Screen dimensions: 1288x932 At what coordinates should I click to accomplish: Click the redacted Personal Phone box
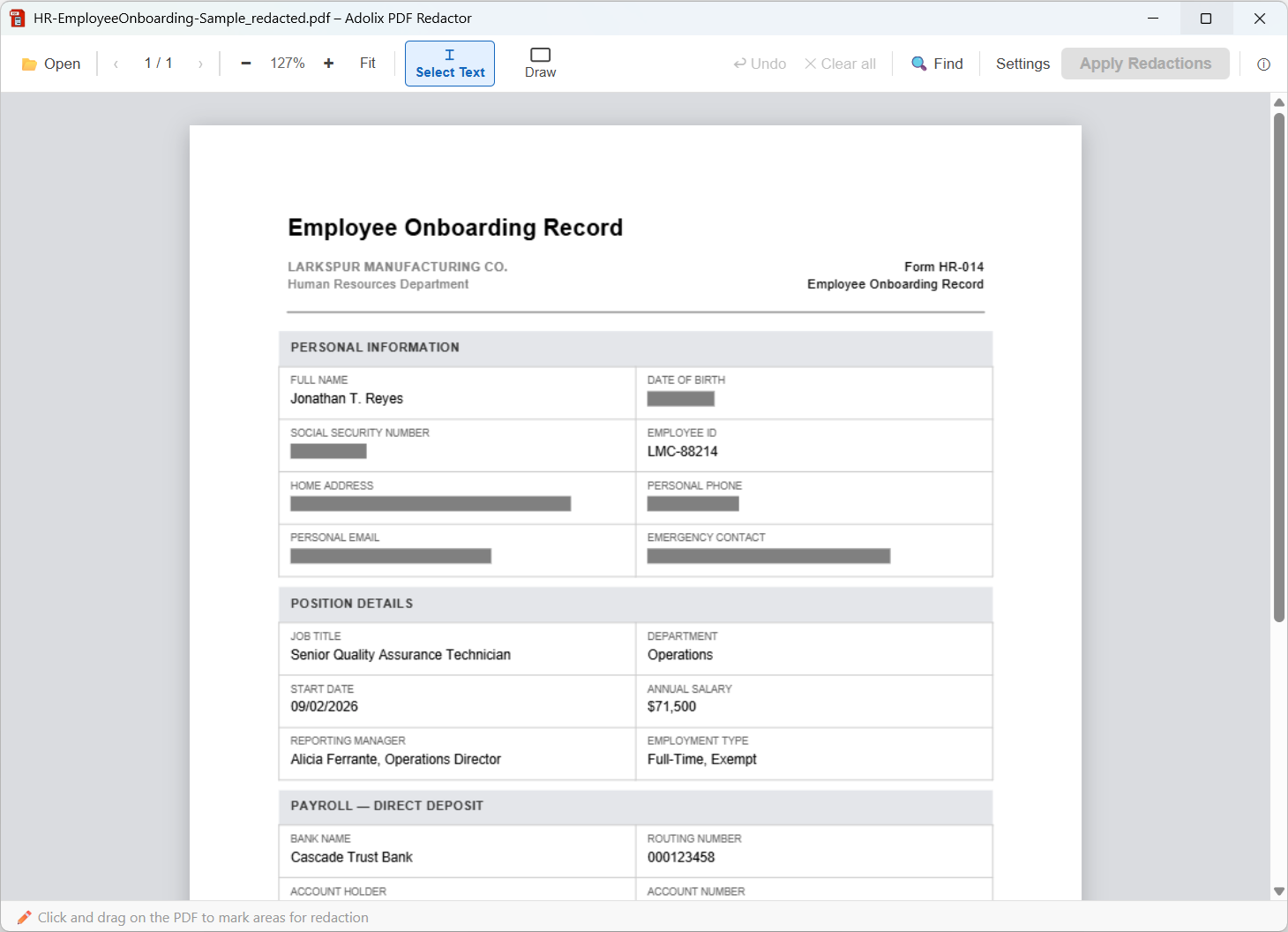pos(693,504)
